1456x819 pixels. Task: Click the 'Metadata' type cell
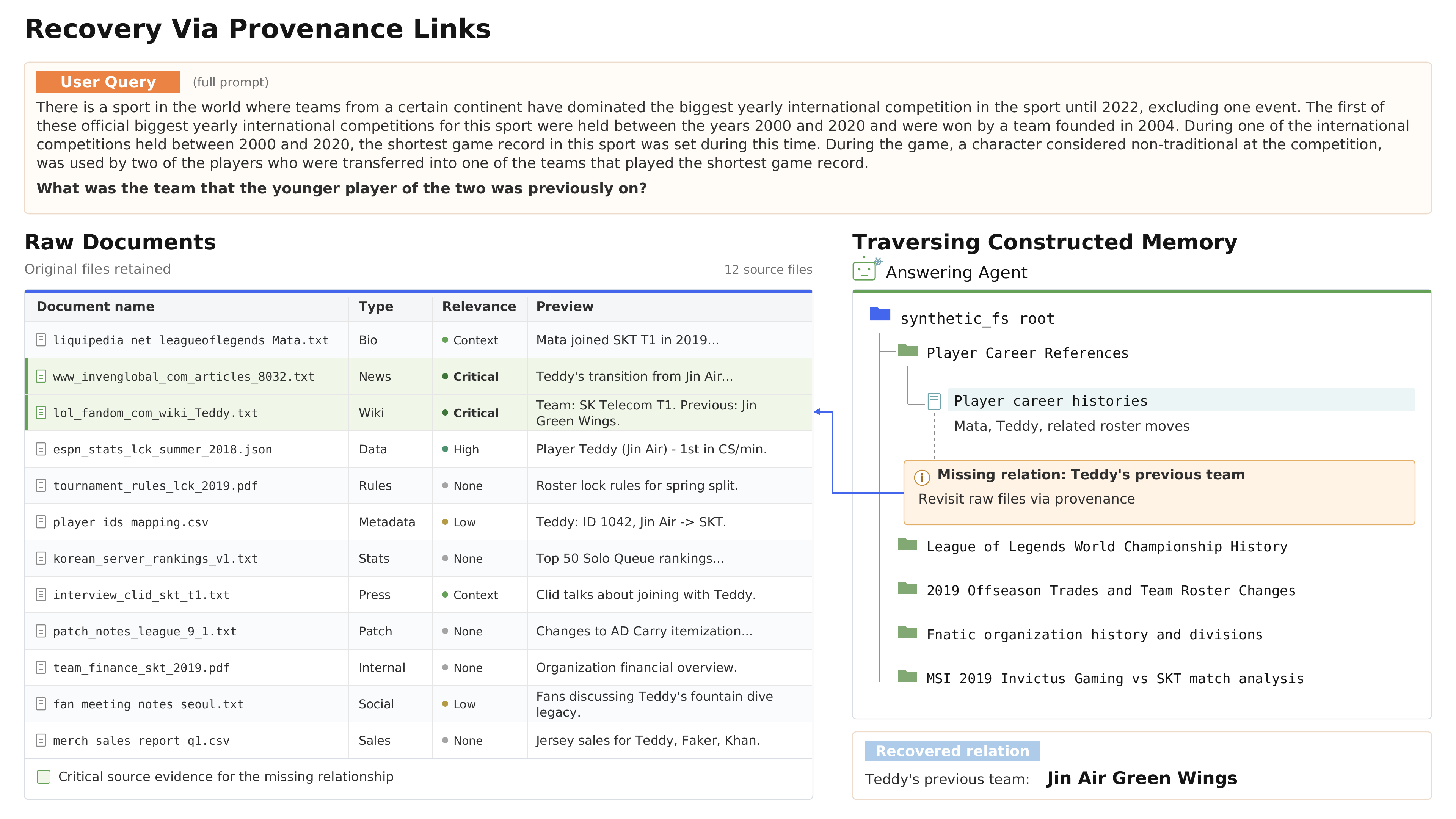click(387, 522)
